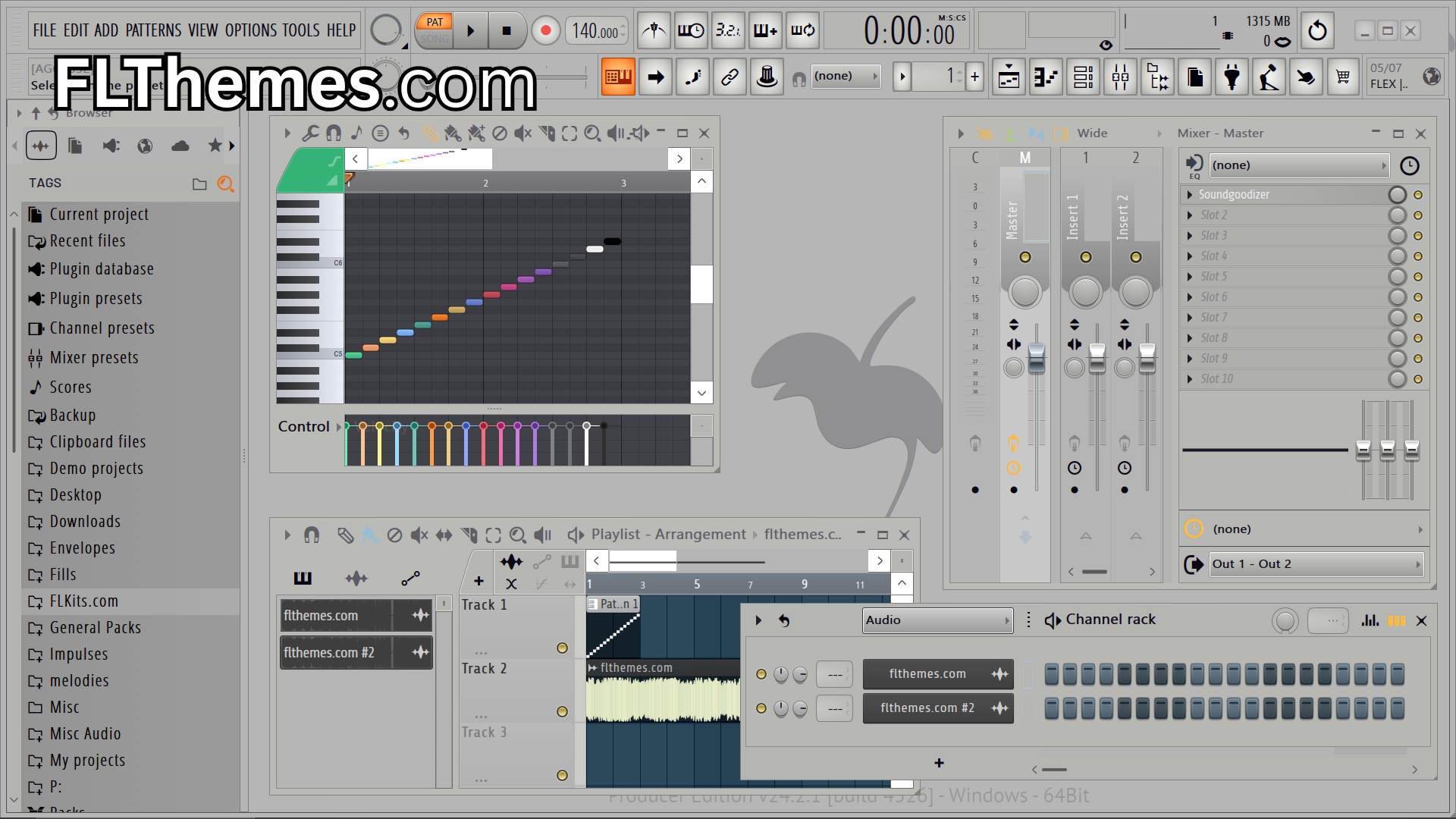Toggle the Master track mute LED
Image resolution: width=1456 pixels, height=819 pixels.
[x=1025, y=257]
